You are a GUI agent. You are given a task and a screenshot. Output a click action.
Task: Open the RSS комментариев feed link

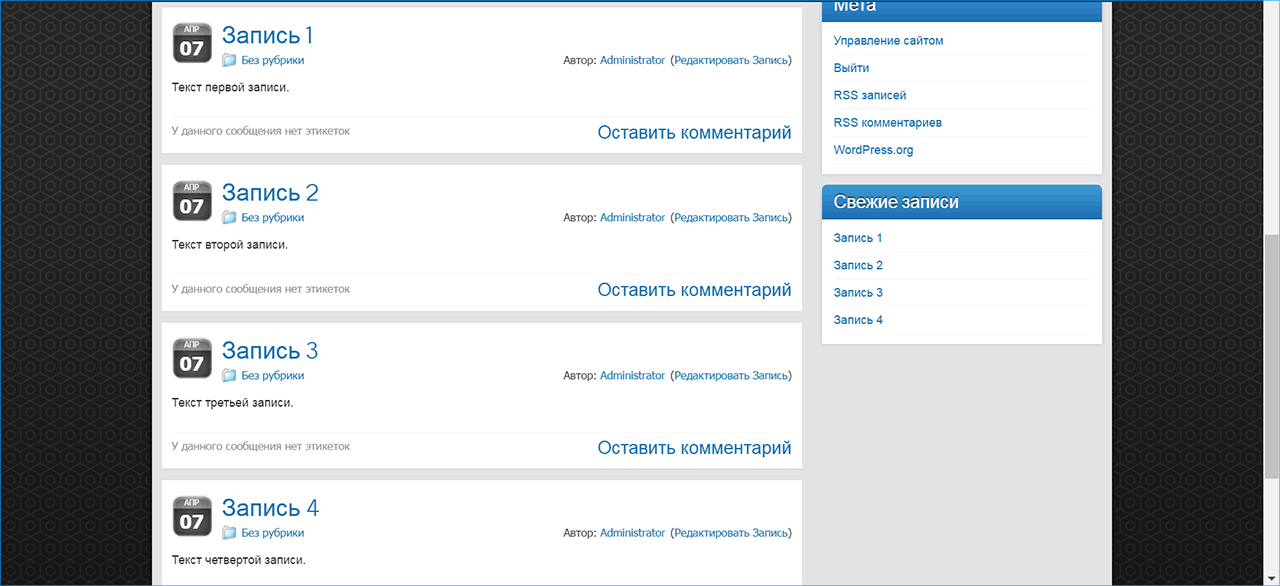(x=887, y=122)
